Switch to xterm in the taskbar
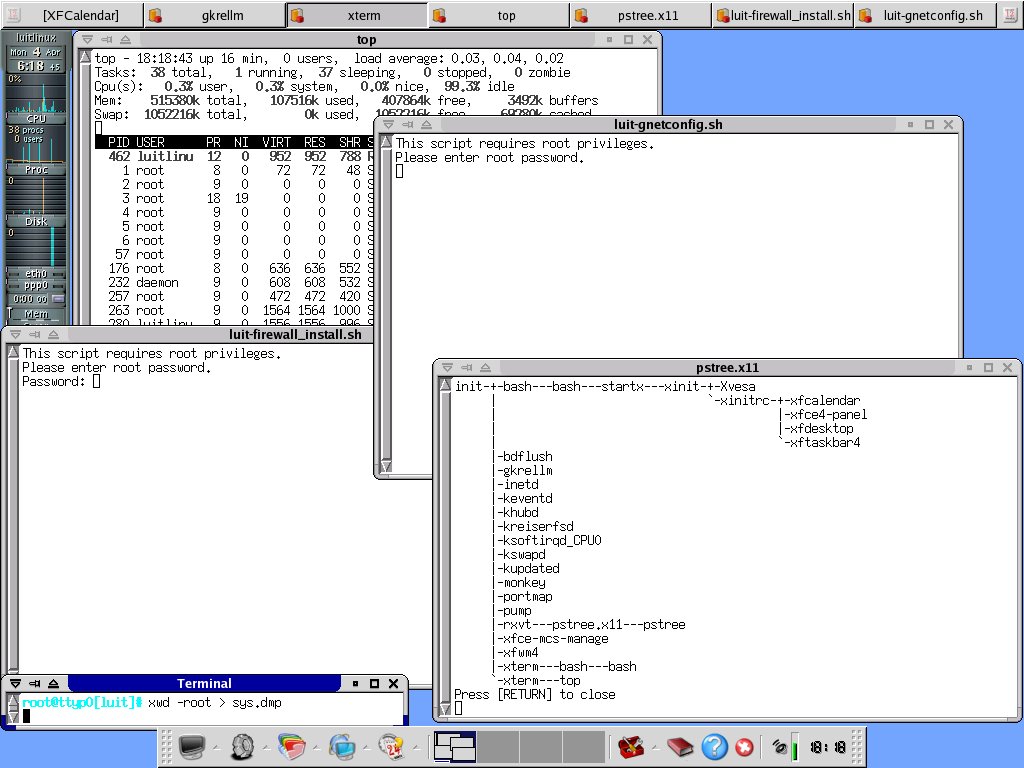Screen dimensions: 1024x768 357,15
